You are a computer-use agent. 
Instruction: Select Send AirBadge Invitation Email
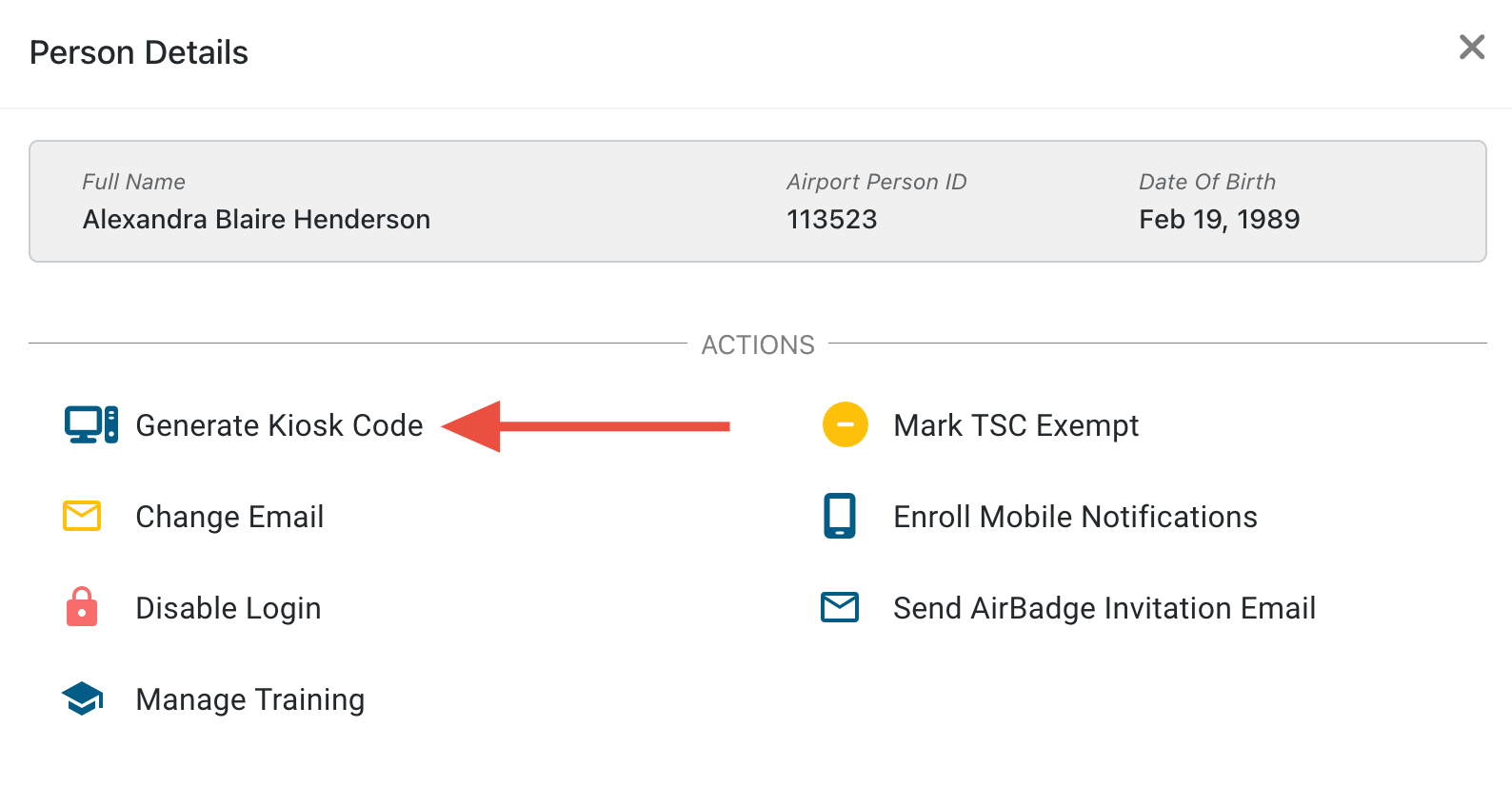pos(1104,608)
